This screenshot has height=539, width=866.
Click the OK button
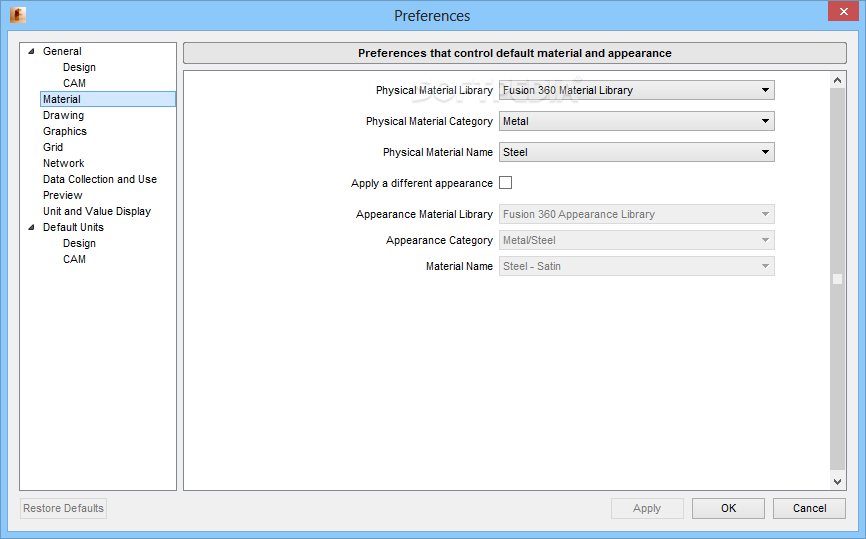(728, 508)
